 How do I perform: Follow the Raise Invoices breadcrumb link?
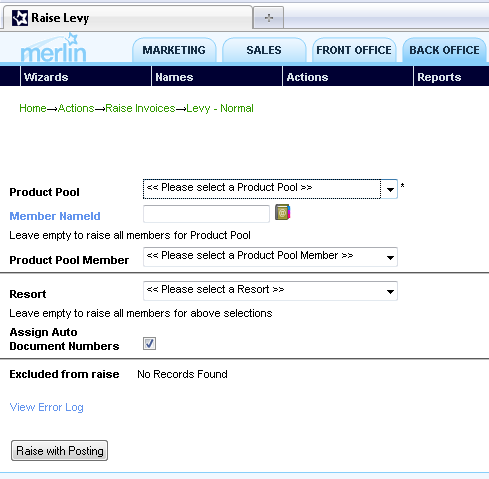pos(140,108)
